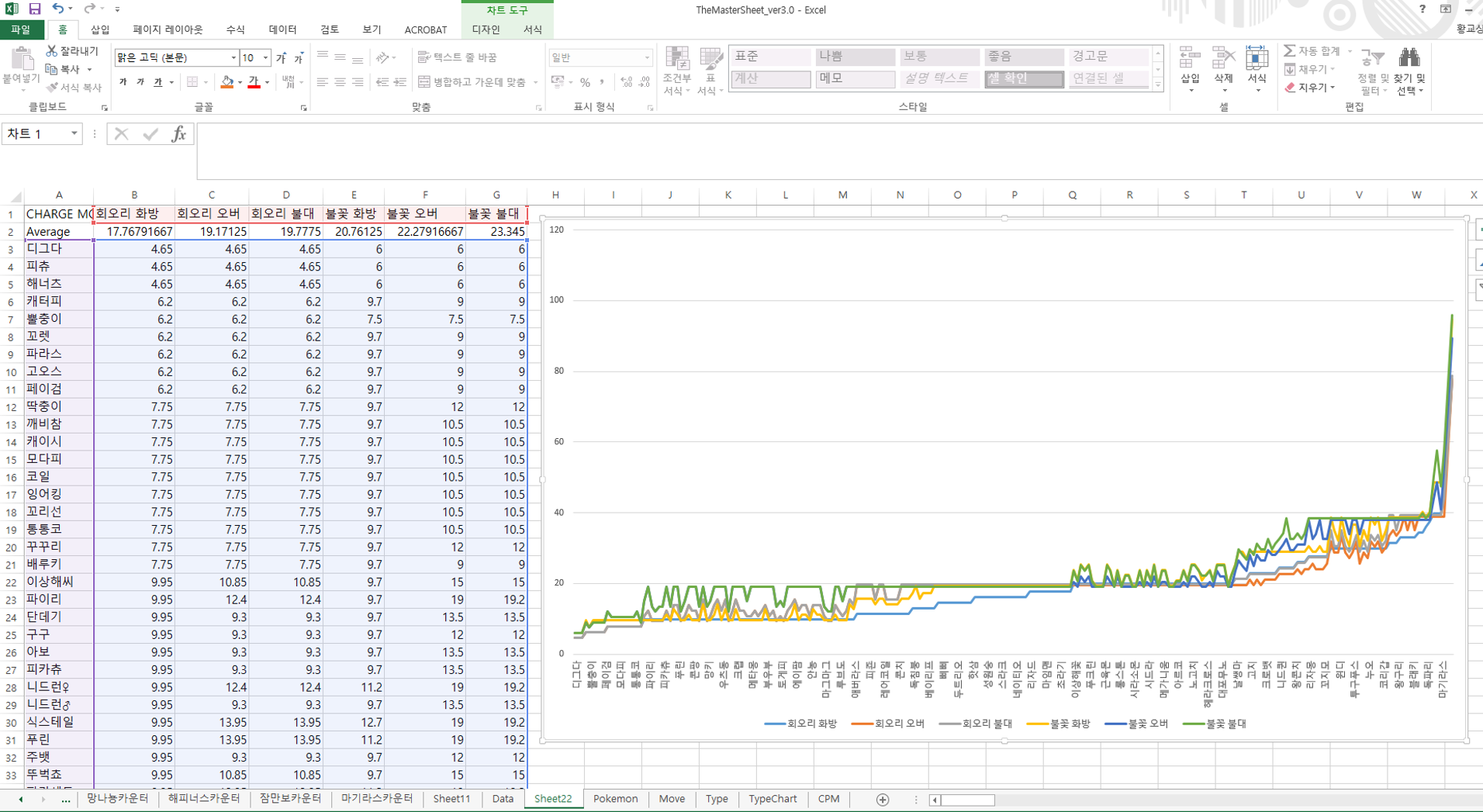The image size is (1483, 812).
Task: Click the Cut (잘라내기) scissors icon
Action: [52, 51]
